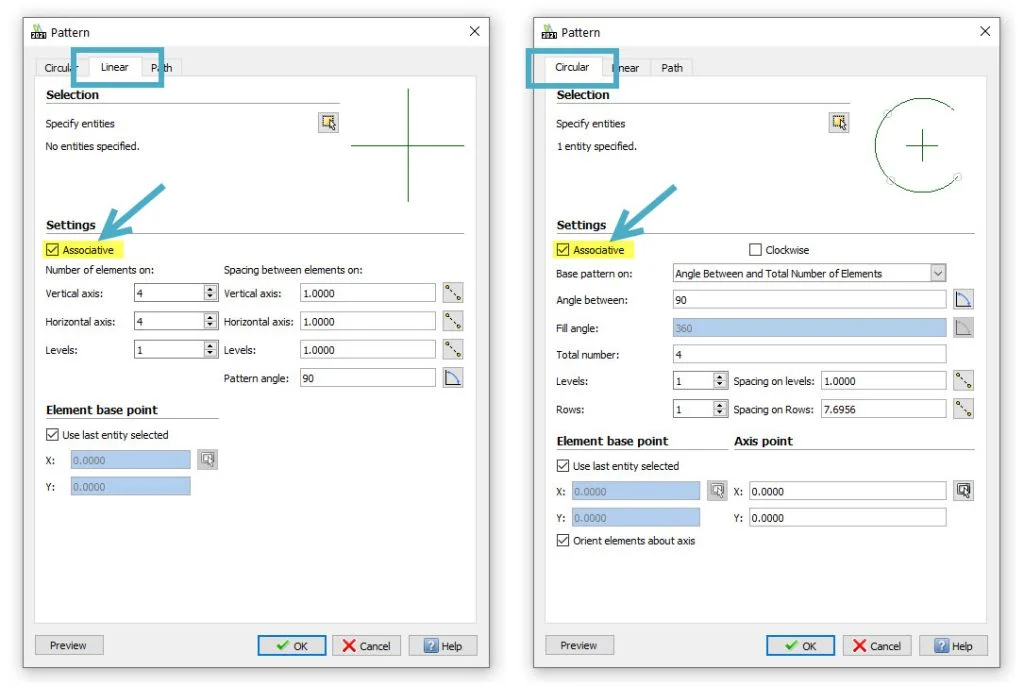This screenshot has width=1024, height=686.
Task: Click Specify entities picker in the Linear dialog
Action: (x=328, y=123)
